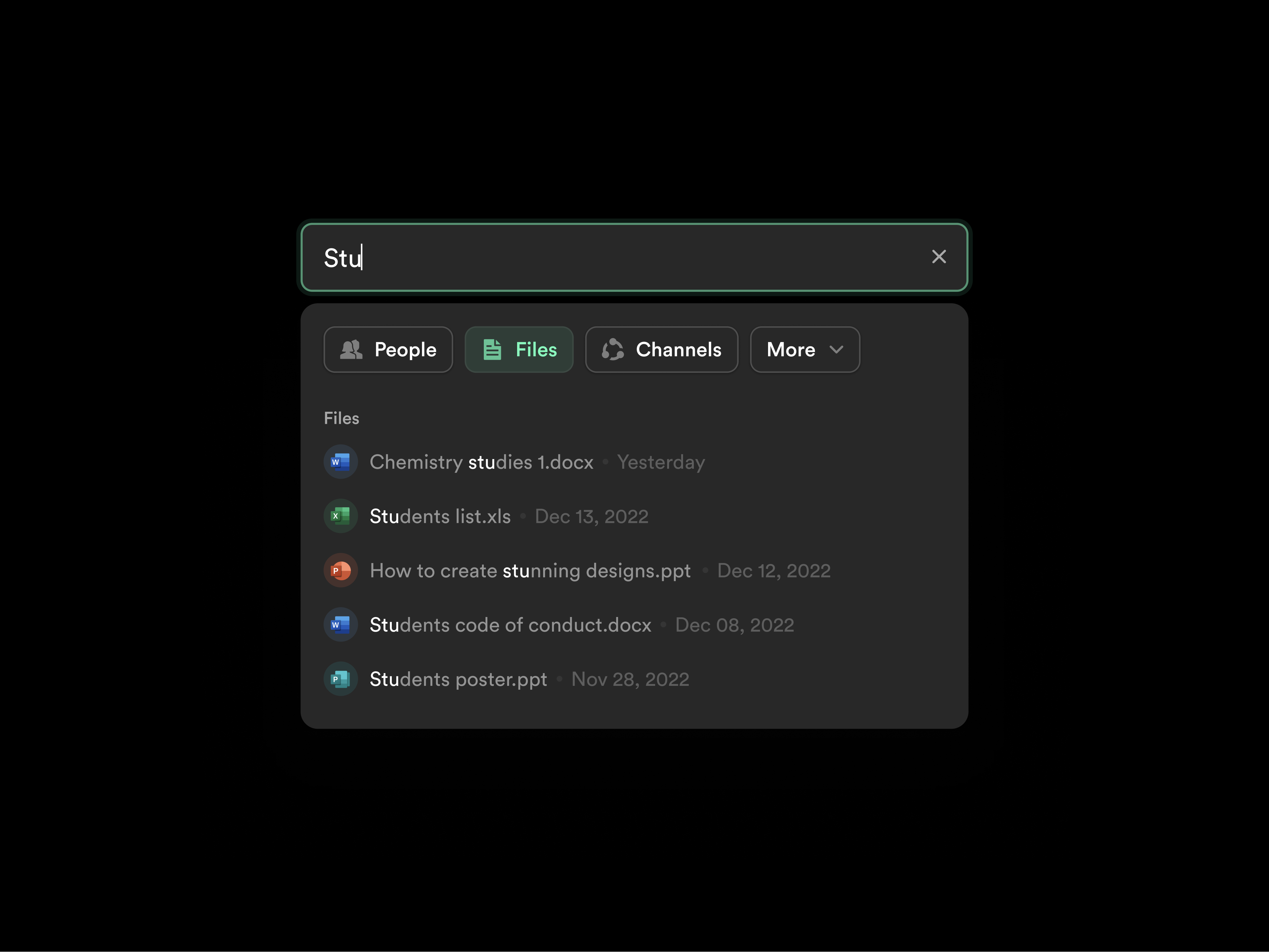The width and height of the screenshot is (1269, 952).
Task: Toggle the Files search filter active state
Action: click(x=519, y=349)
